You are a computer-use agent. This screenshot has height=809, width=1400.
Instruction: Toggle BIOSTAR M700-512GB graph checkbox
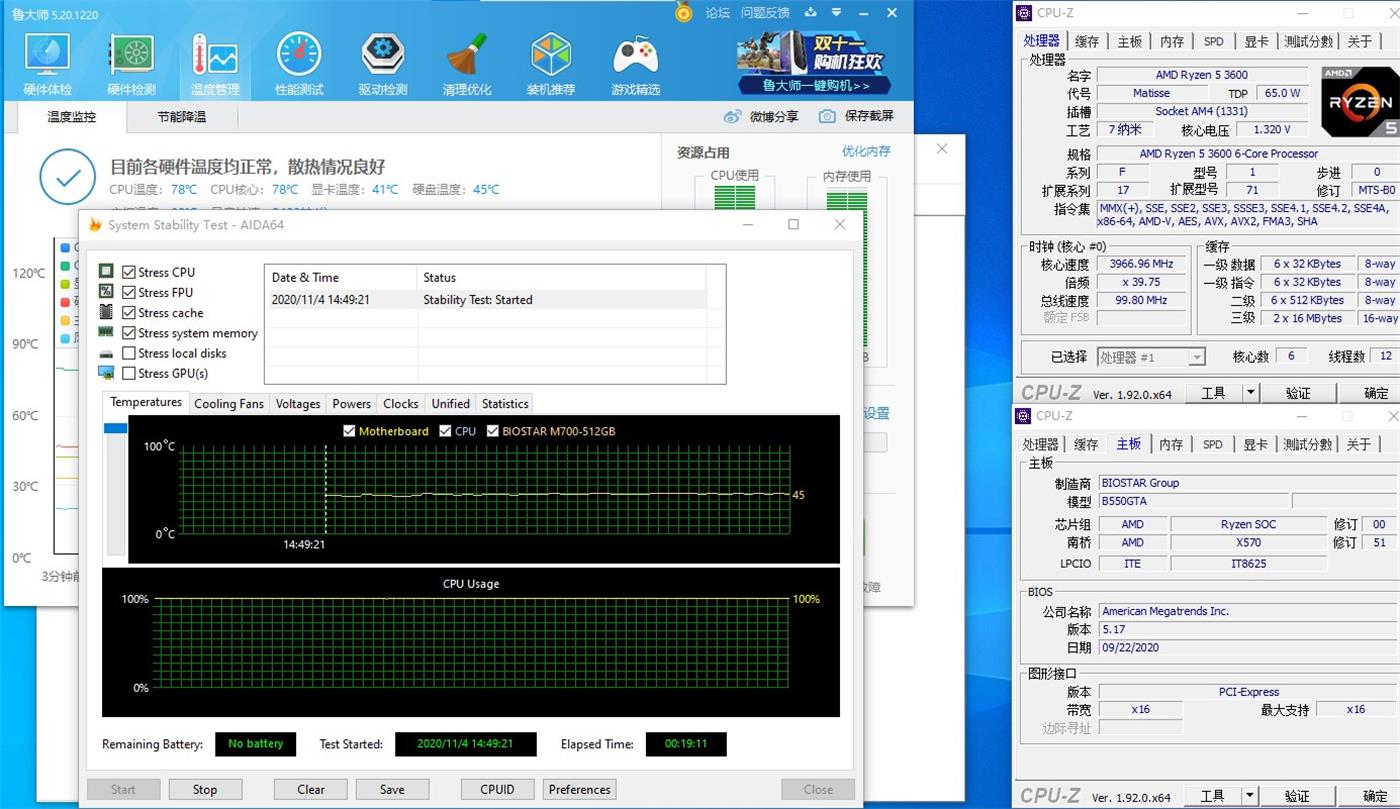[x=493, y=431]
